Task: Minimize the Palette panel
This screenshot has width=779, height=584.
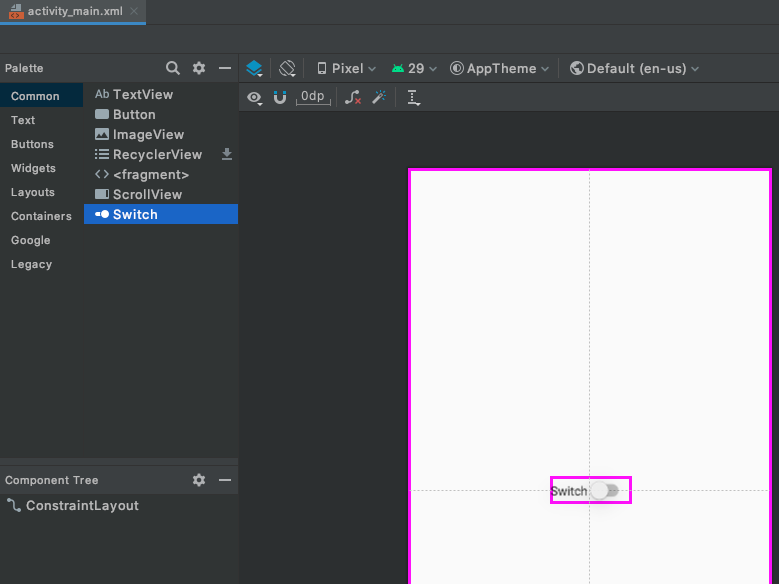Action: [225, 68]
